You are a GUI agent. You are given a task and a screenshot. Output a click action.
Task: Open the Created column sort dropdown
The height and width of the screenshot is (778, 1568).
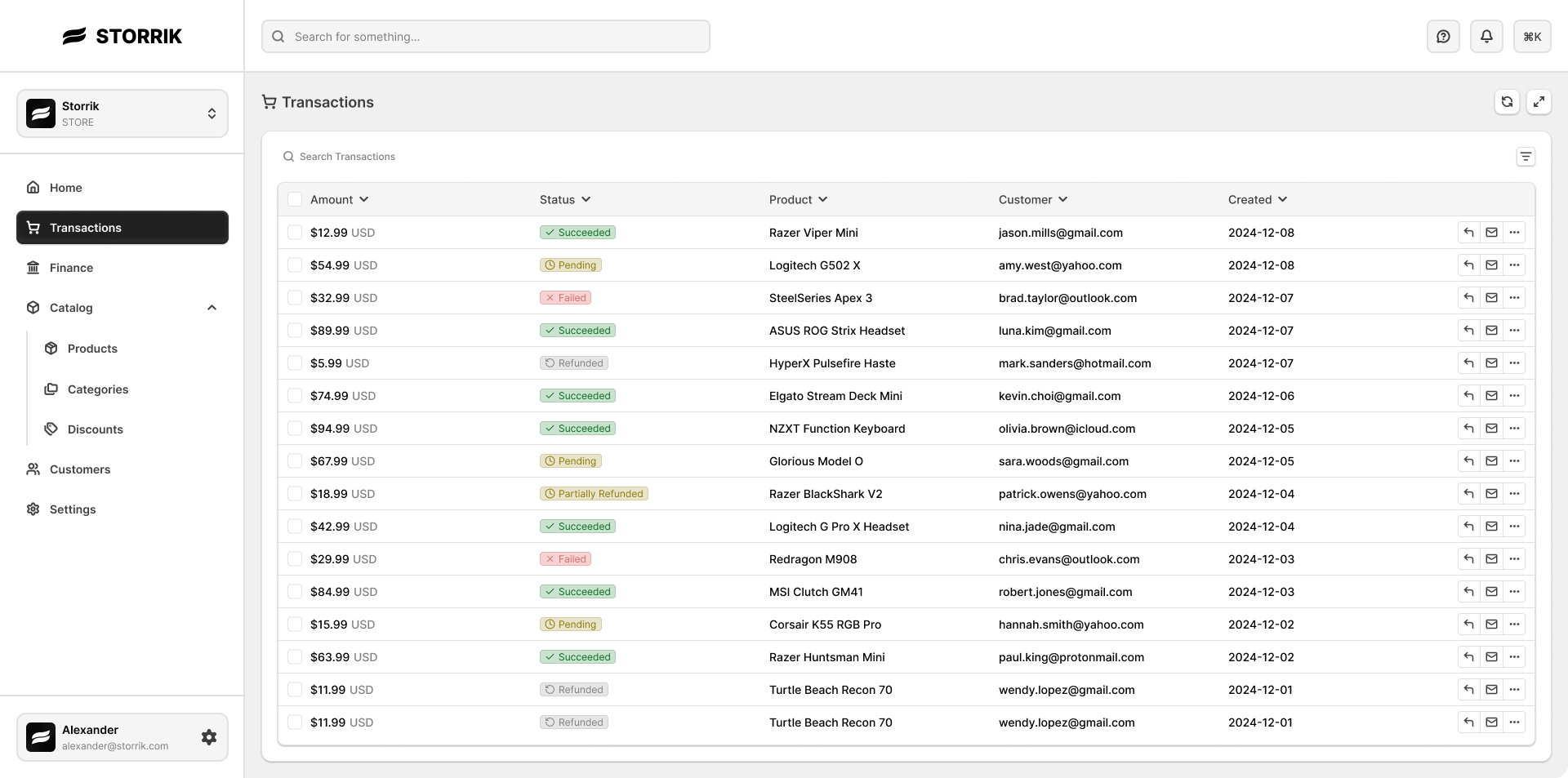[1258, 200]
